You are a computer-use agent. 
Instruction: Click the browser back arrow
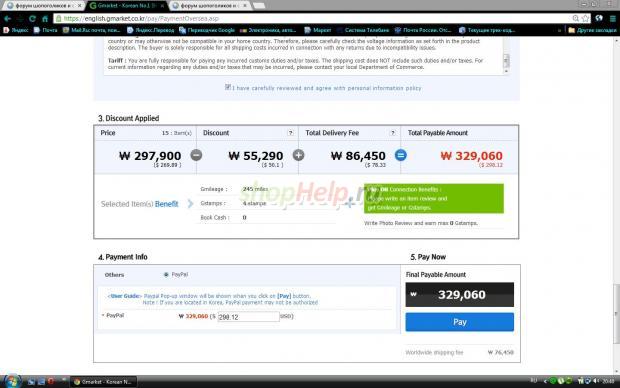coord(8,19)
